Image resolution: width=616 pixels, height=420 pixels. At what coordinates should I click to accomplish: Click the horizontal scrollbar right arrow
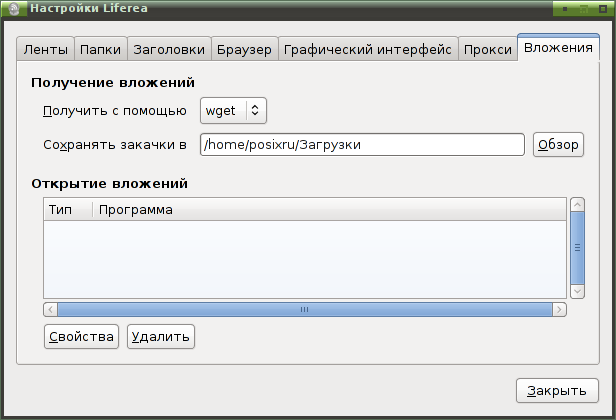(559, 310)
